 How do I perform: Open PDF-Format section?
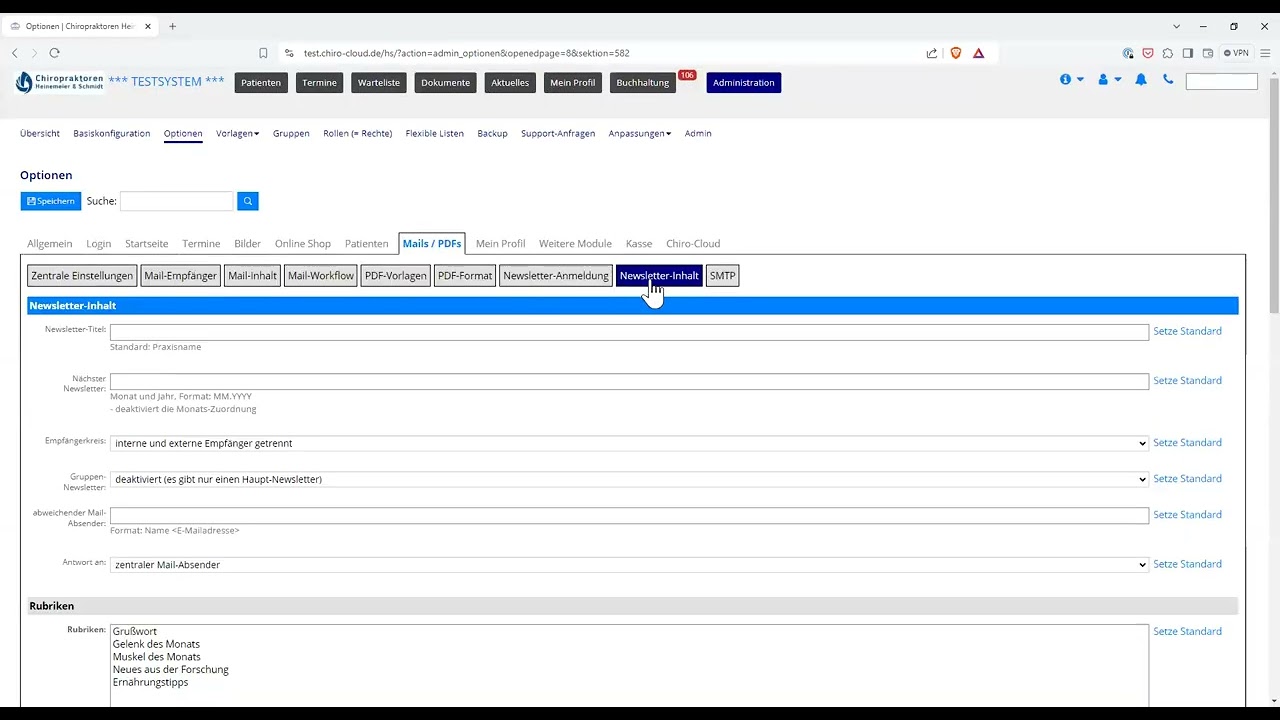pyautogui.click(x=465, y=276)
